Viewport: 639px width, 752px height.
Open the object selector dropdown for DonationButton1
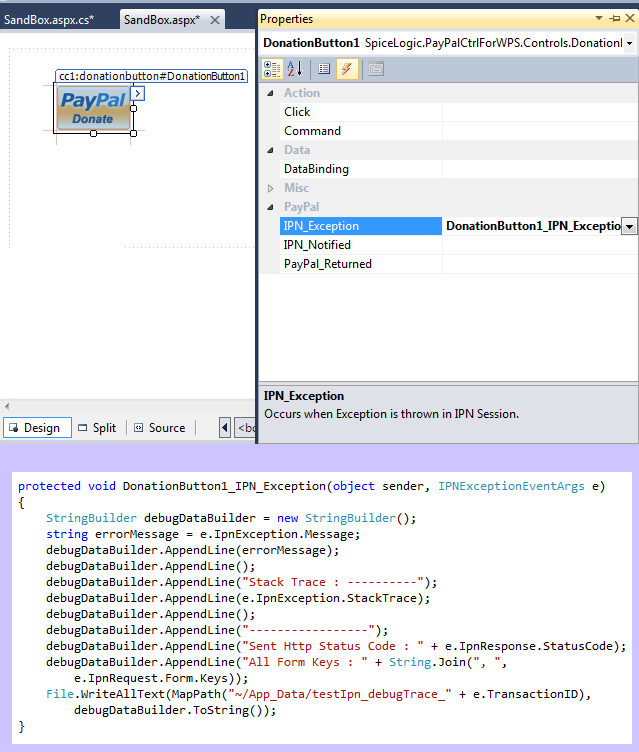(x=629, y=43)
